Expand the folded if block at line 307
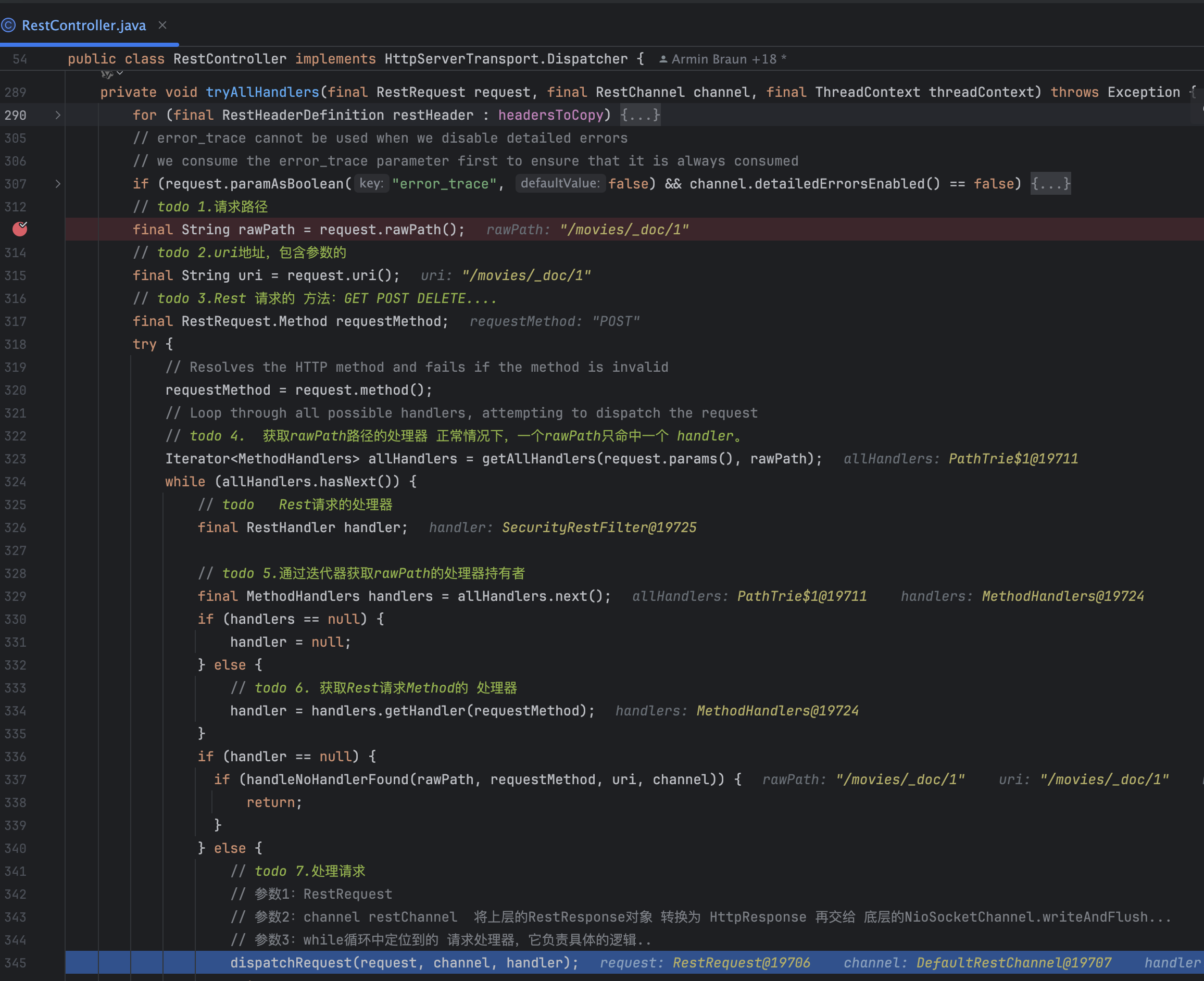Screen dimensions: 1204x981 58,184
